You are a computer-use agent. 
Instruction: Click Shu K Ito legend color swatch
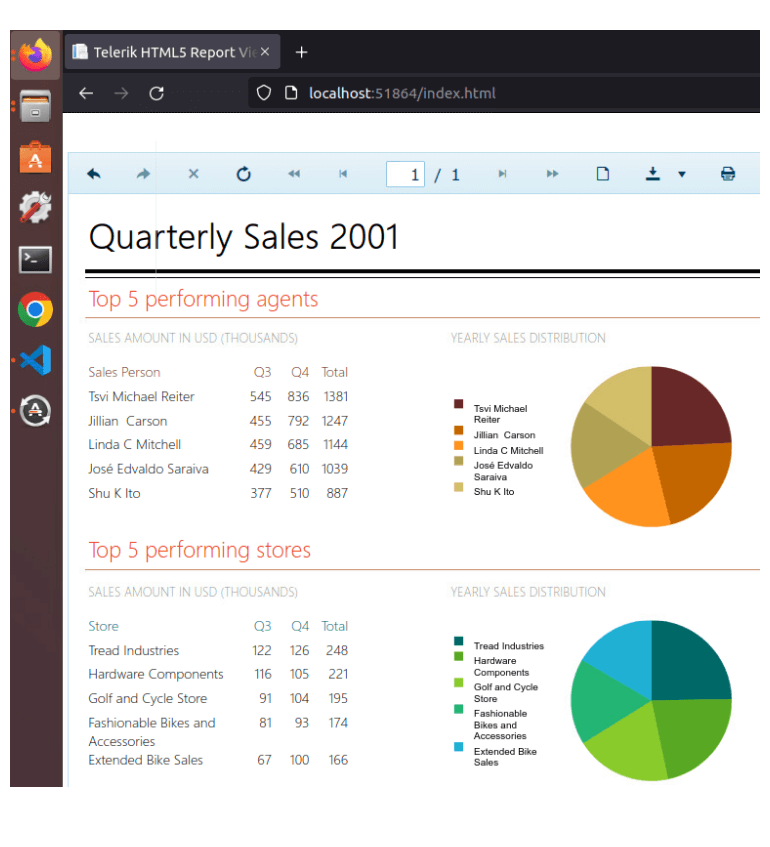(459, 487)
